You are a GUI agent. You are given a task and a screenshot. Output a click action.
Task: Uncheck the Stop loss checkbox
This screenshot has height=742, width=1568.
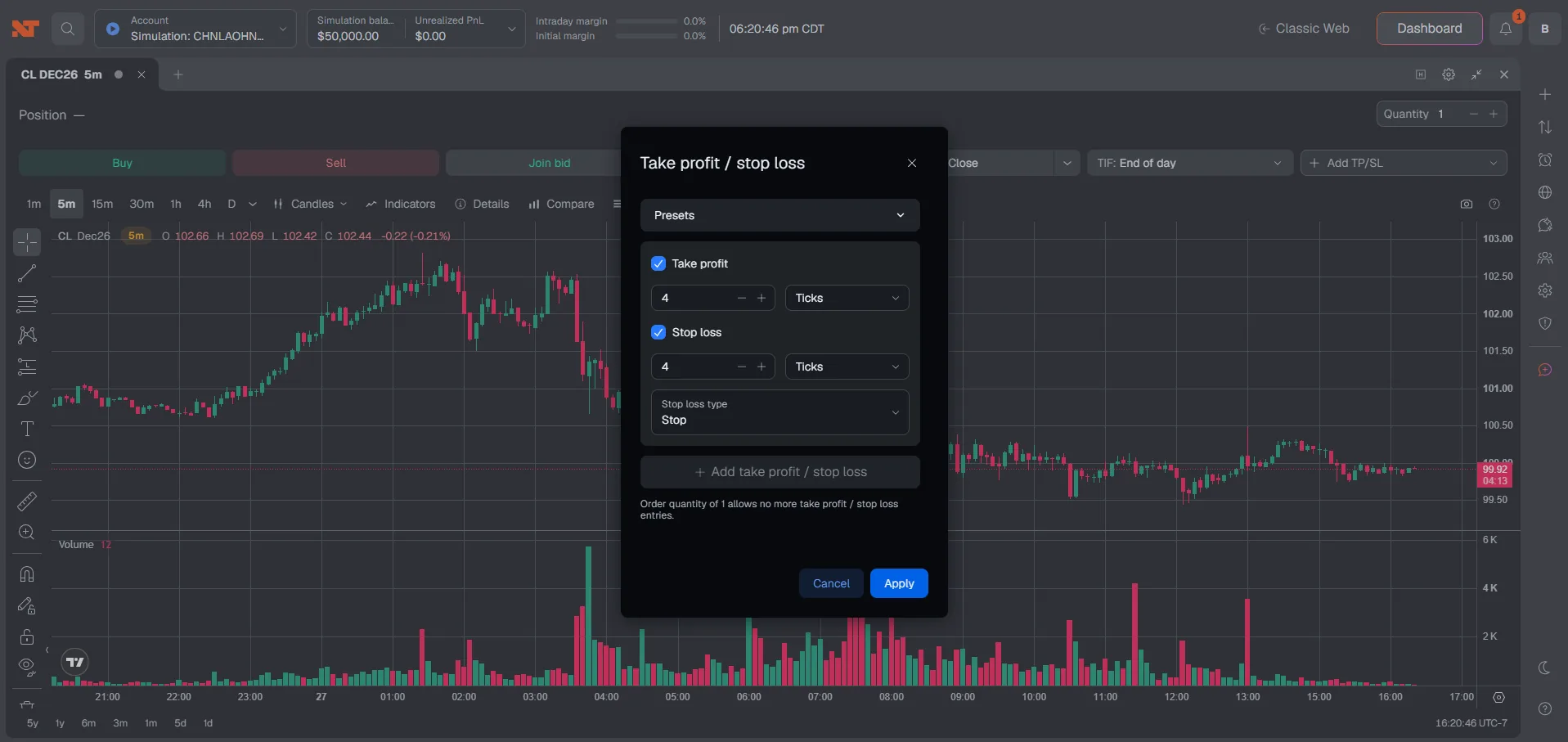click(658, 332)
